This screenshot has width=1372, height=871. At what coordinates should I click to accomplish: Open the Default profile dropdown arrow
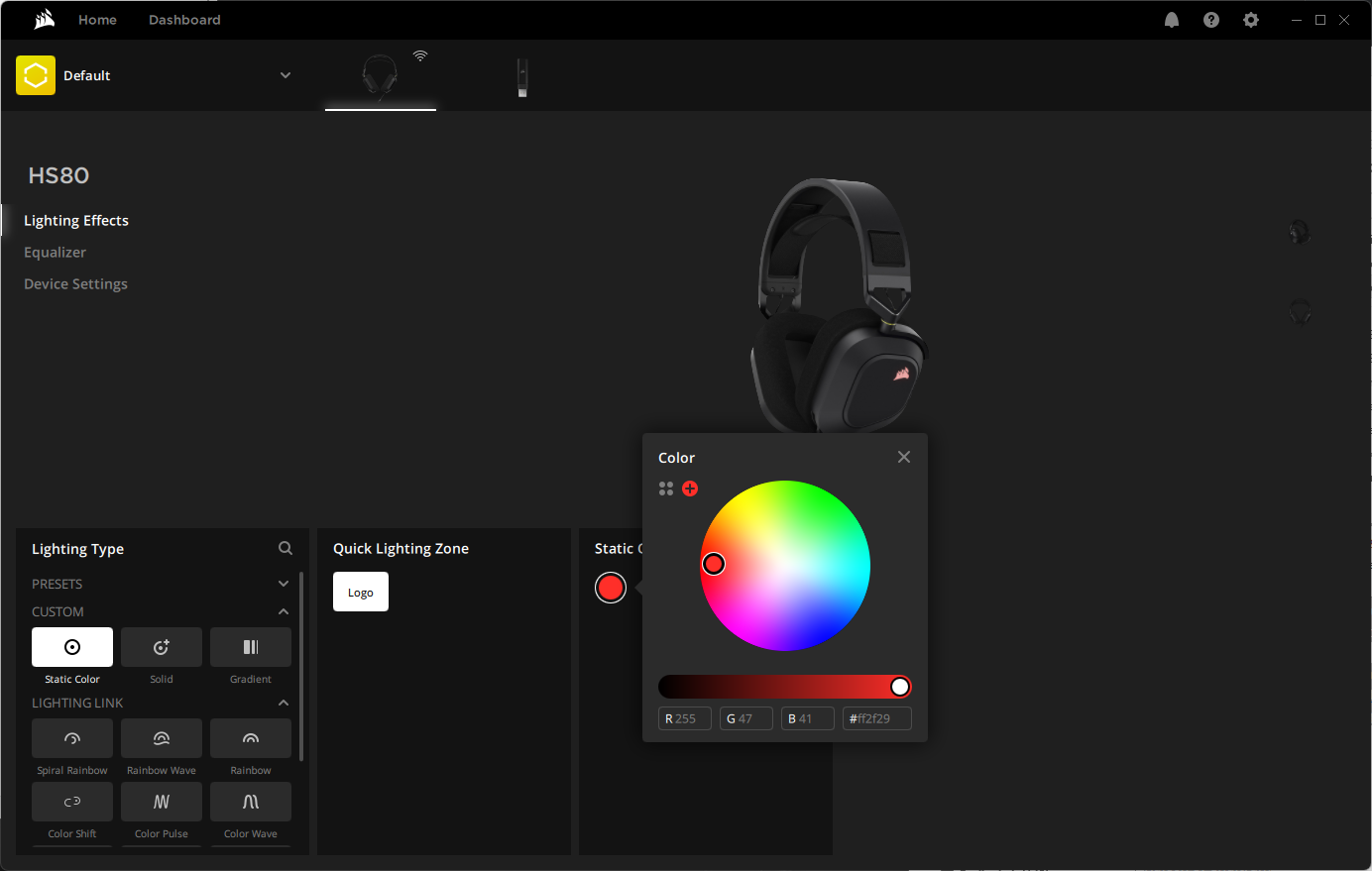pos(286,75)
